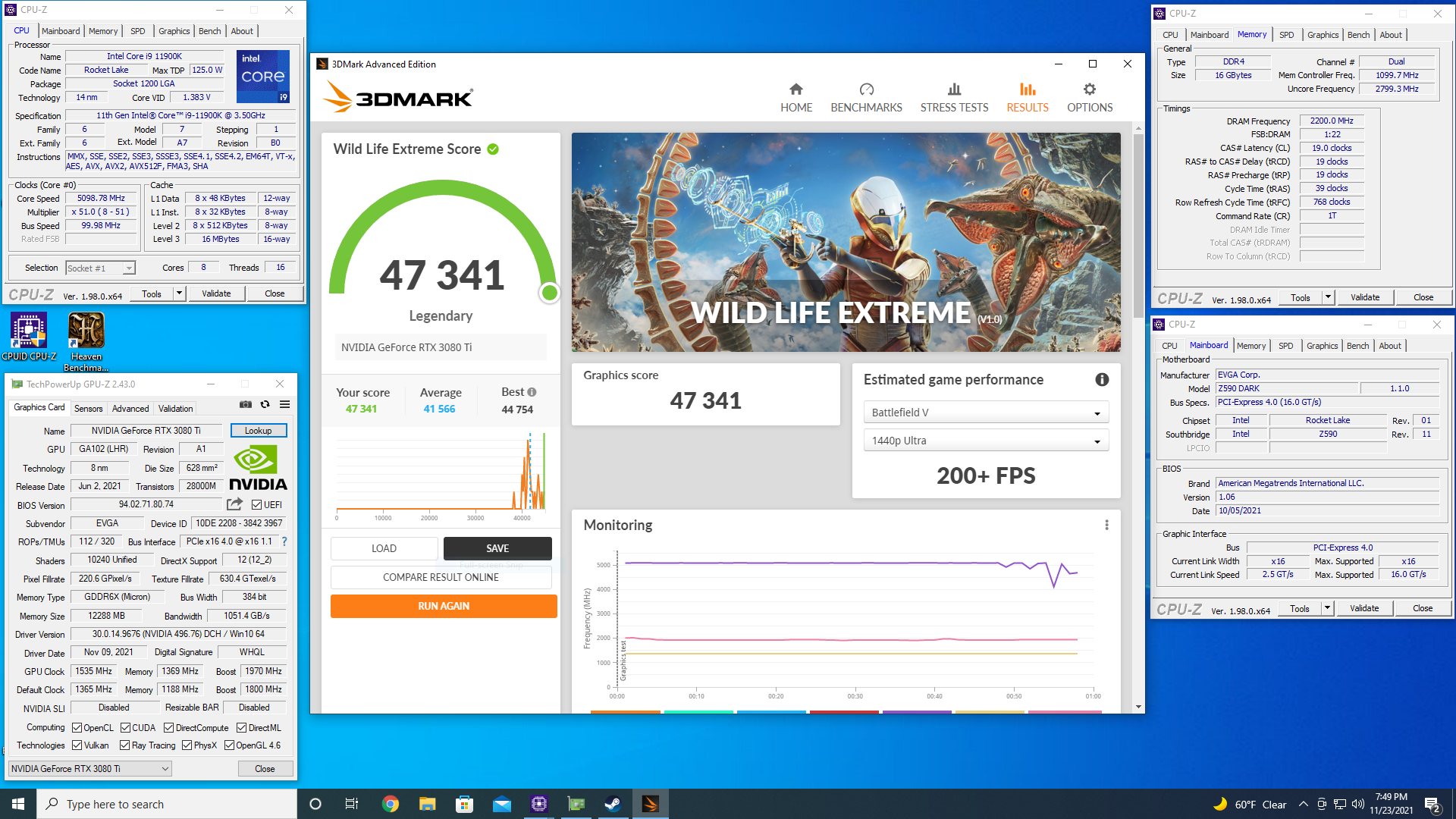Take GPU-Z screenshot with camera icon
The height and width of the screenshot is (819, 1456).
pyautogui.click(x=246, y=404)
